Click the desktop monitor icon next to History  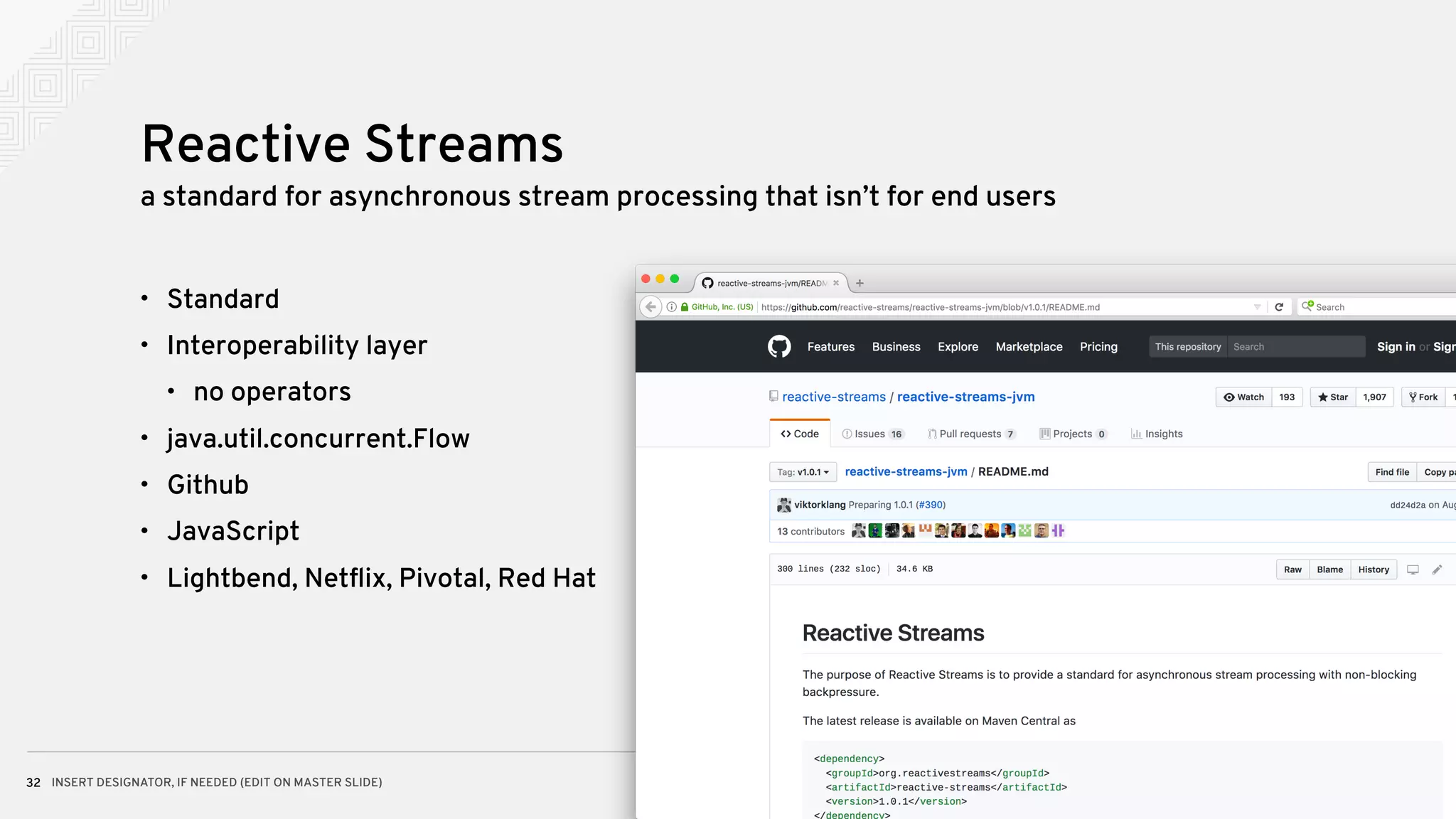click(x=1413, y=569)
